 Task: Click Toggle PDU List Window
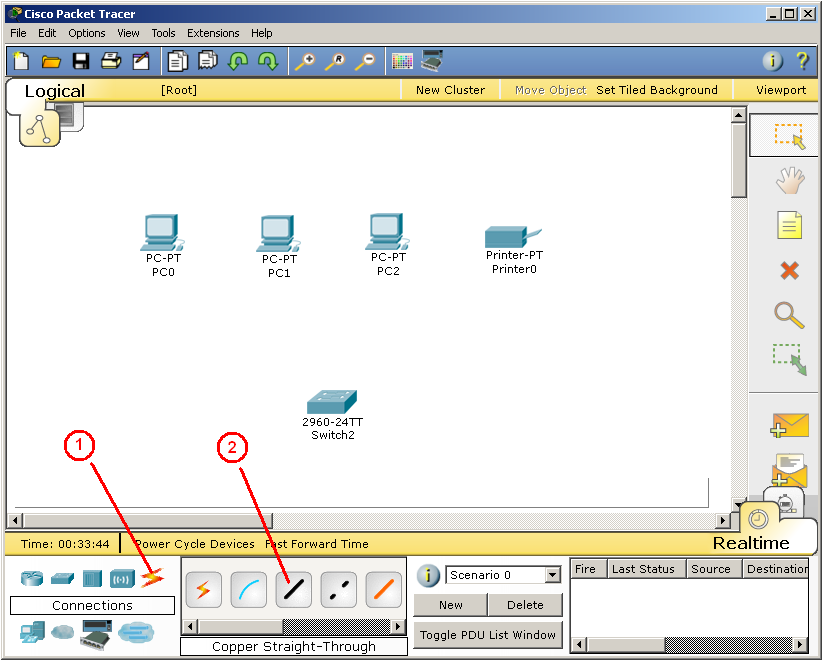488,635
